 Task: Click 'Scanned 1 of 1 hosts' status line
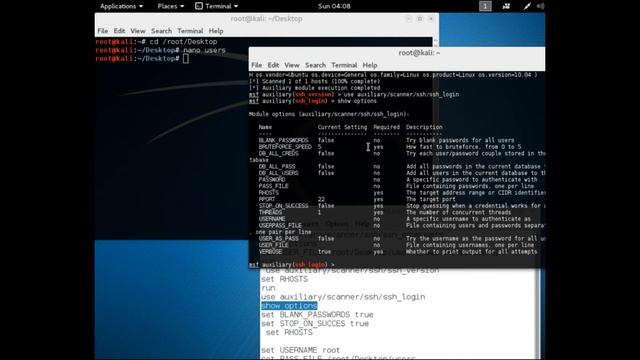point(315,81)
